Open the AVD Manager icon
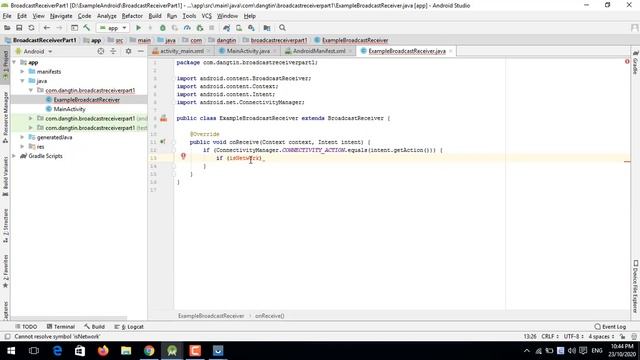Screen dimensions: 640x360 click(239, 28)
